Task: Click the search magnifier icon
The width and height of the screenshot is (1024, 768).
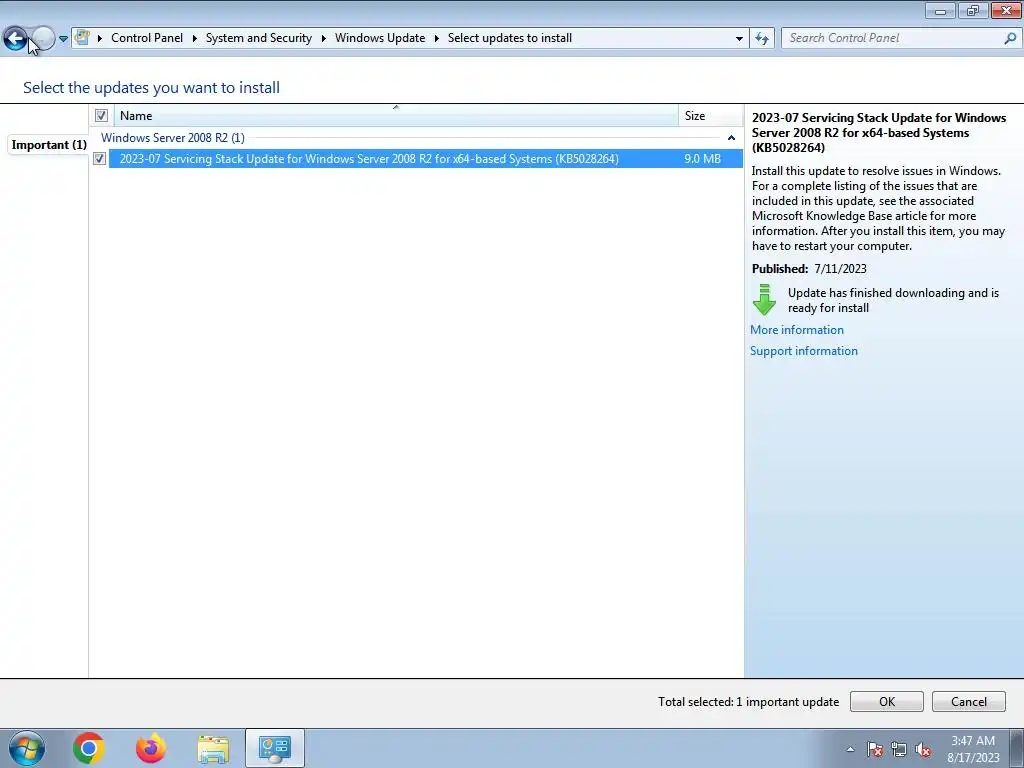Action: [1010, 39]
